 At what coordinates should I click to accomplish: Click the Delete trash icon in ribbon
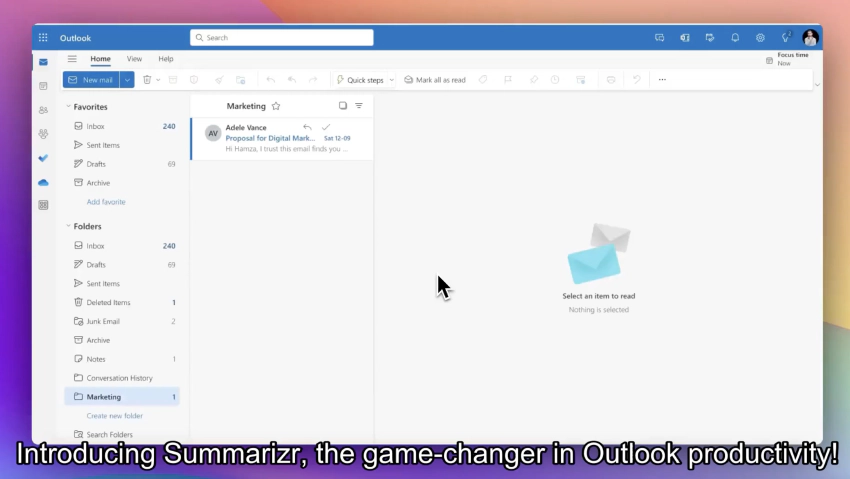coord(147,80)
